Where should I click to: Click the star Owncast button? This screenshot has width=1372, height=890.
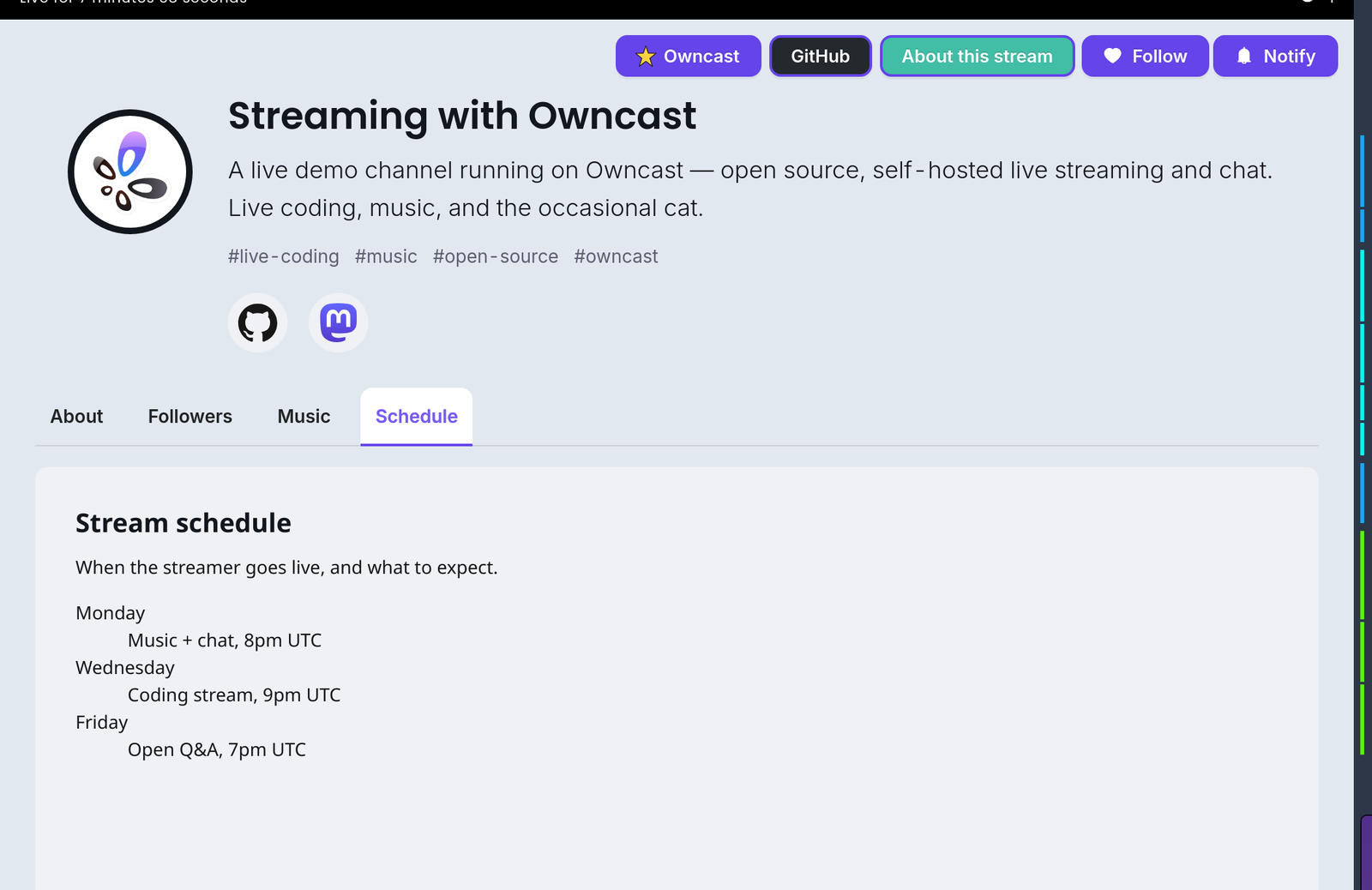click(689, 56)
